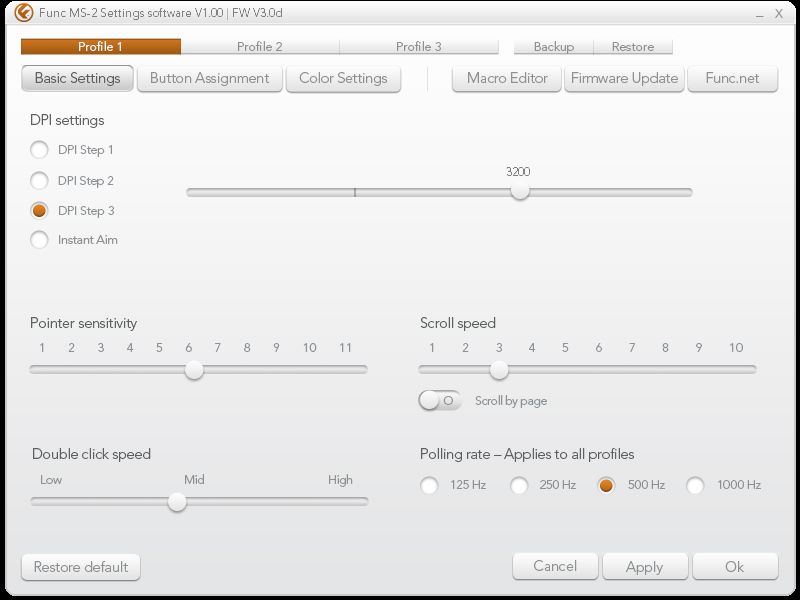Open the Button Assignment section
Screen dimensions: 800x600
click(x=210, y=79)
